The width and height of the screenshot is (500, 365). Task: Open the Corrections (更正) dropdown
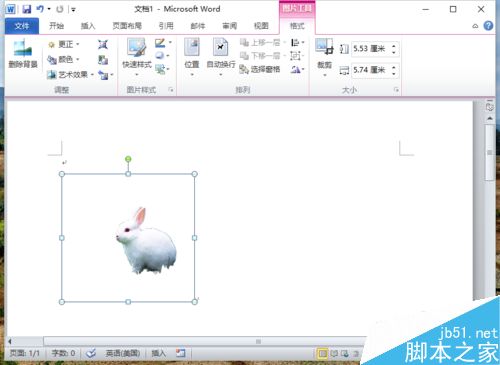pyautogui.click(x=64, y=44)
